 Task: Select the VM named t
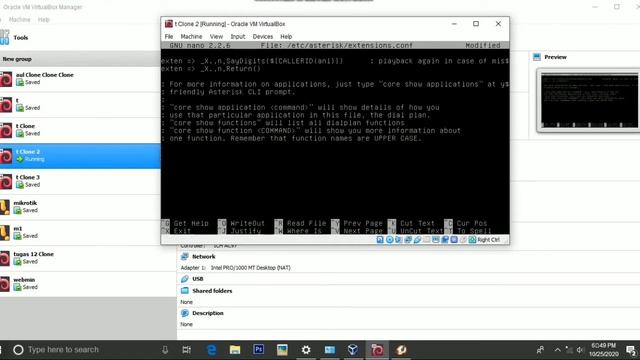[80, 104]
